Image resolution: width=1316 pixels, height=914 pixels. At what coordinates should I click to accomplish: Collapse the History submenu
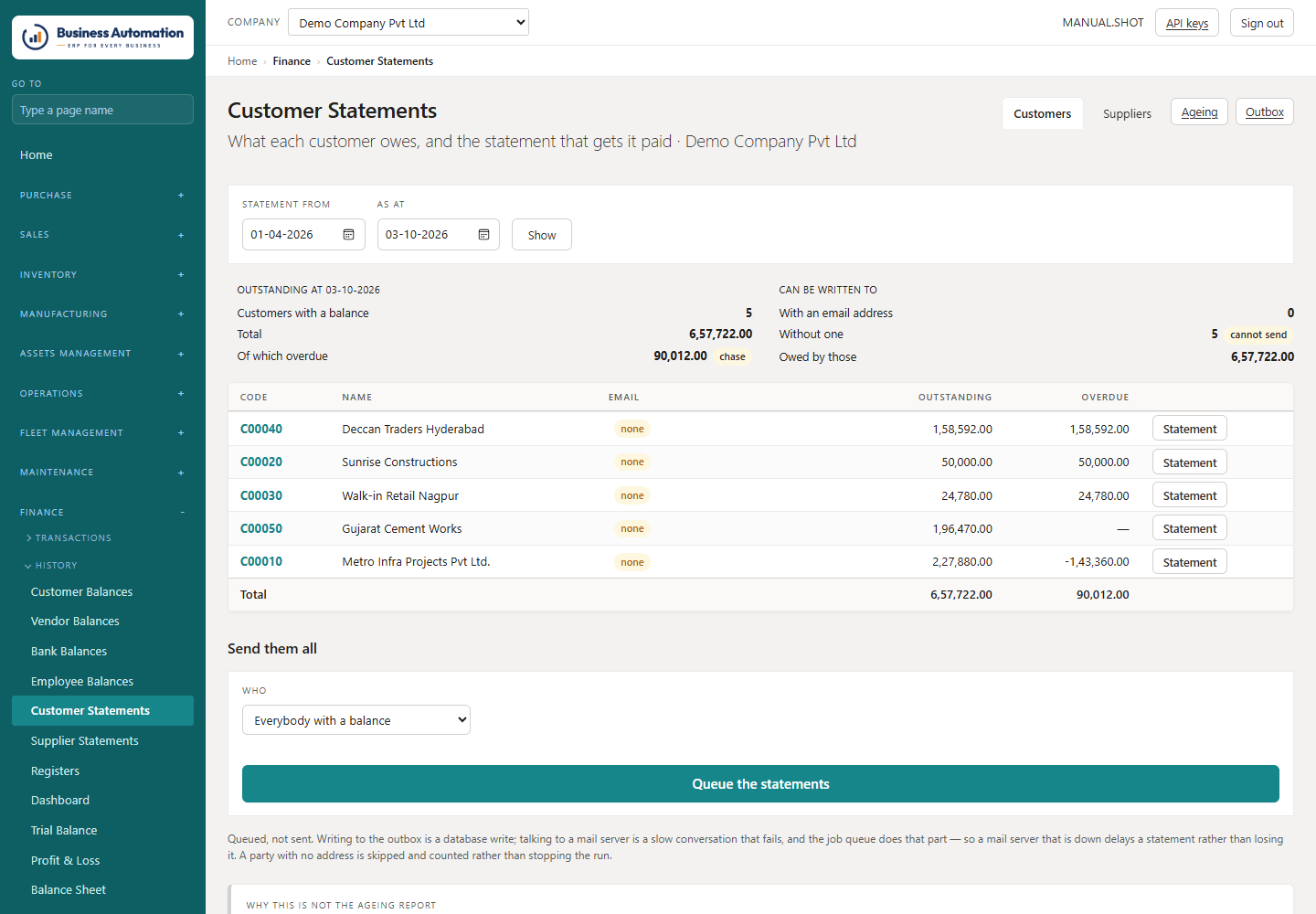51,566
